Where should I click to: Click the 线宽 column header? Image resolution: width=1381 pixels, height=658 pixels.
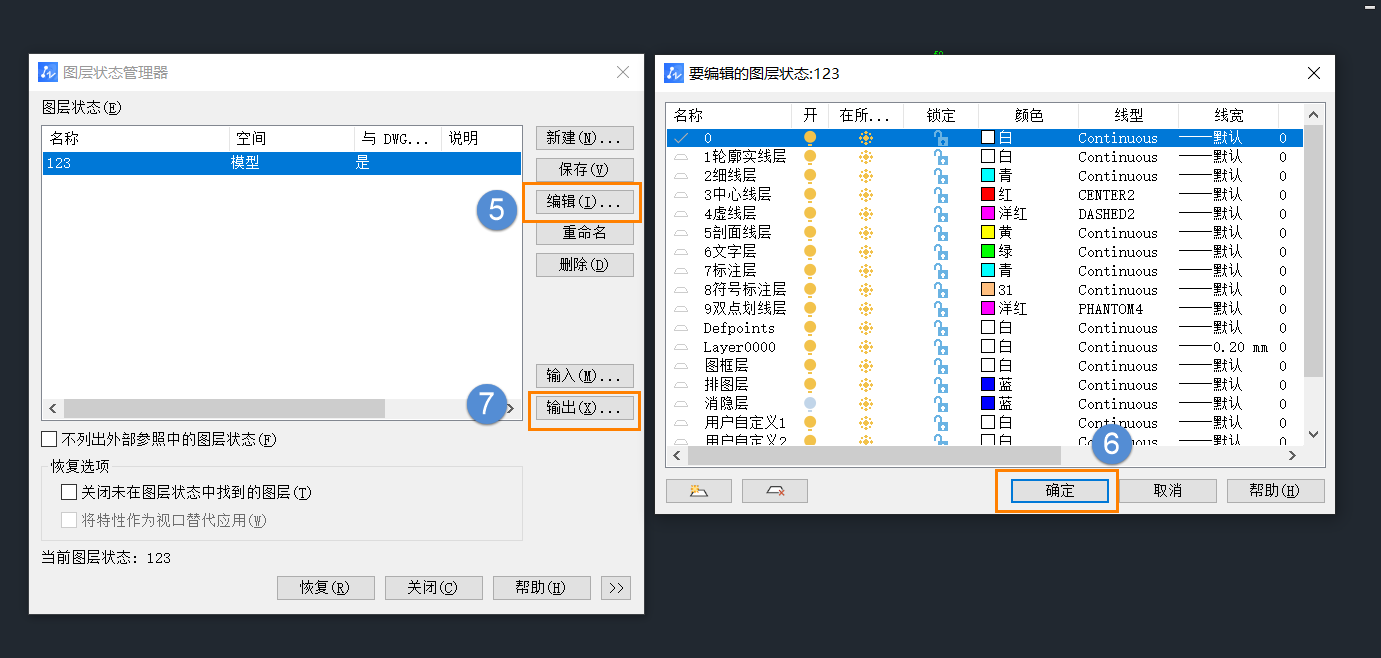point(1229,115)
